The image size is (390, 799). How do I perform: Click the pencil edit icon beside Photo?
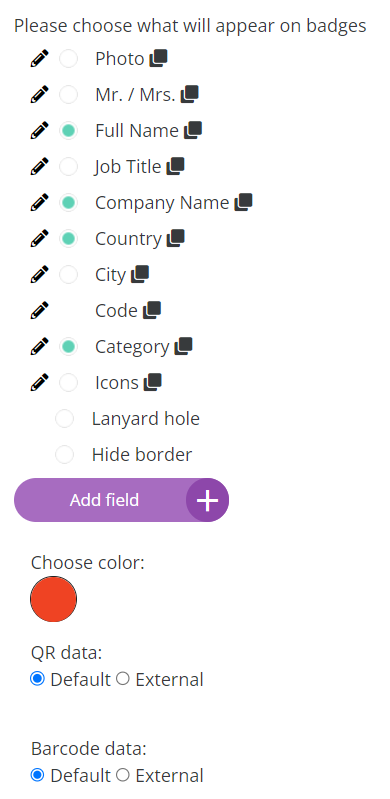click(x=40, y=58)
